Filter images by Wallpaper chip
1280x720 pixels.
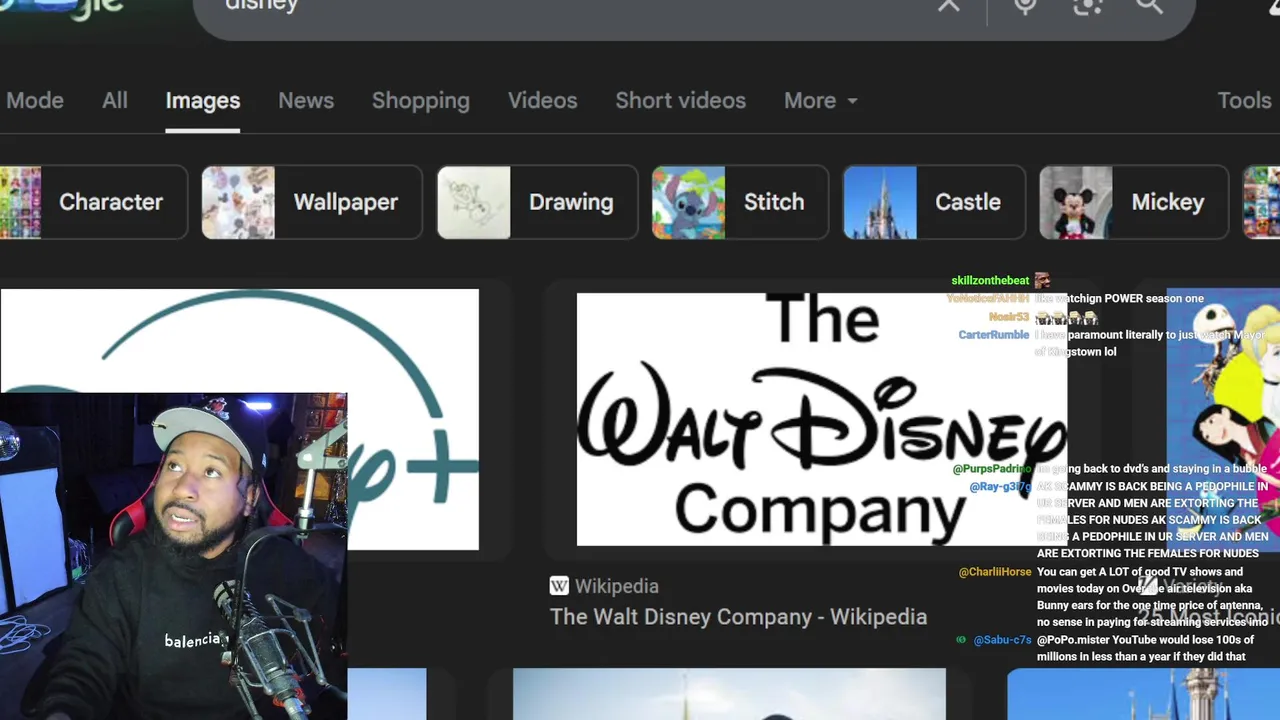click(311, 202)
